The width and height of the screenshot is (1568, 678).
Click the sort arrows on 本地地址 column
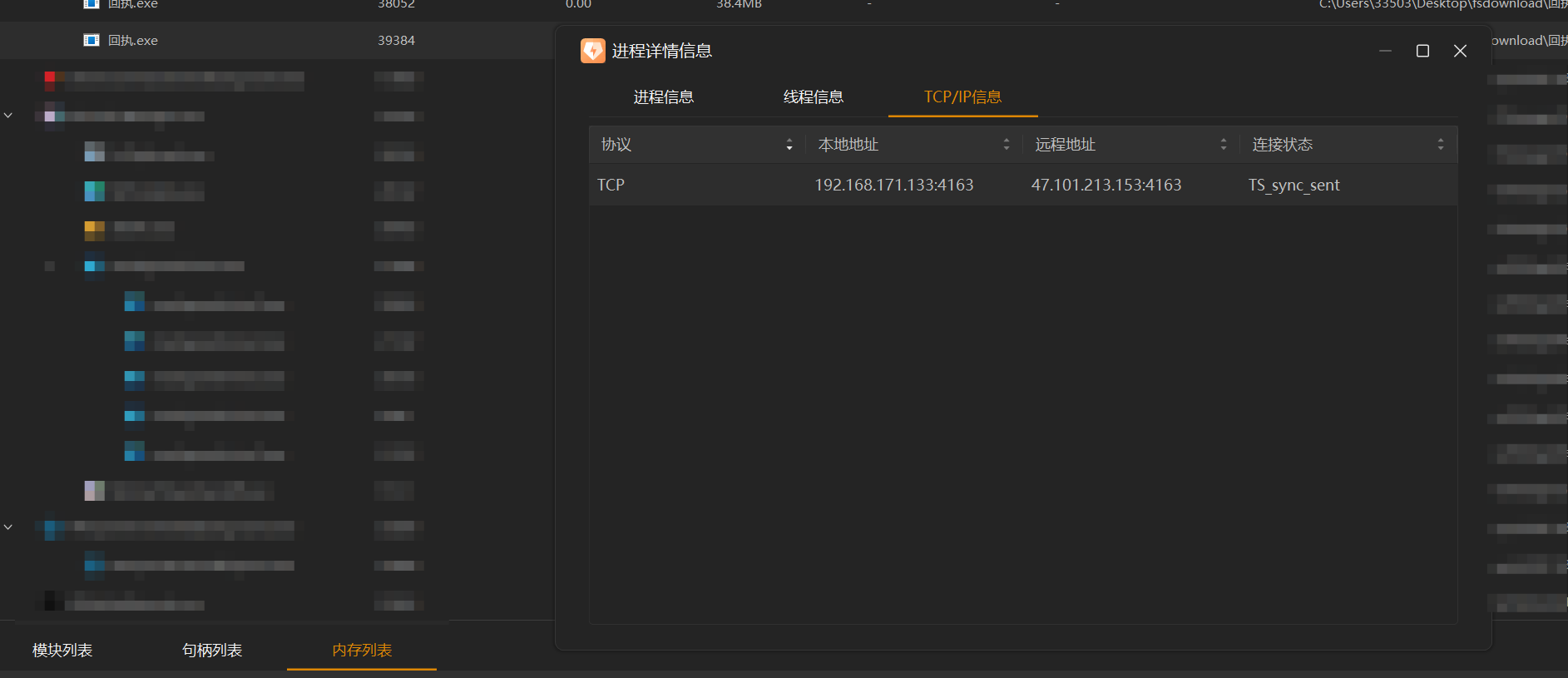1007,145
